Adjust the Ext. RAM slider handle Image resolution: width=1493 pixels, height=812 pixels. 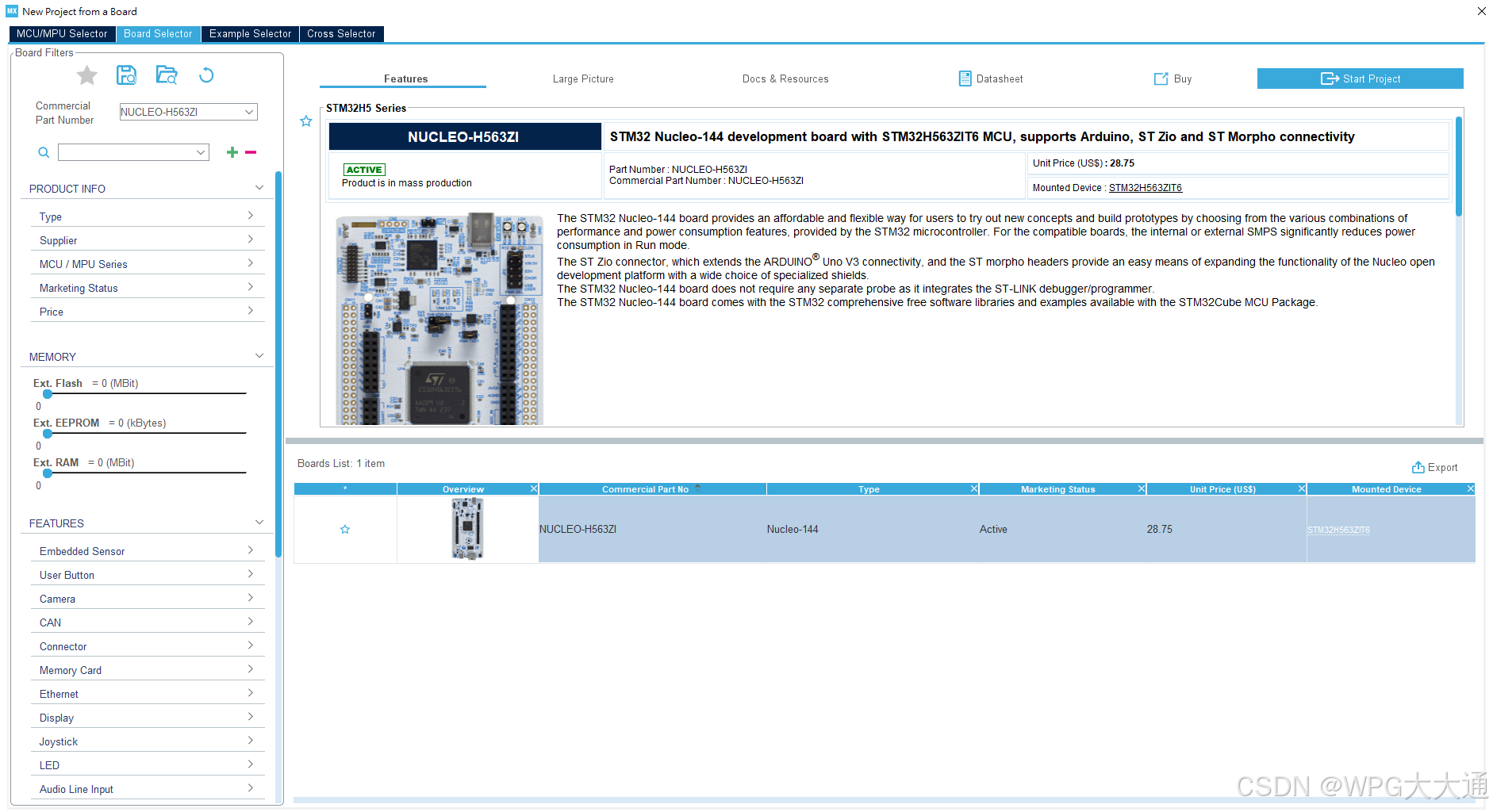(48, 473)
